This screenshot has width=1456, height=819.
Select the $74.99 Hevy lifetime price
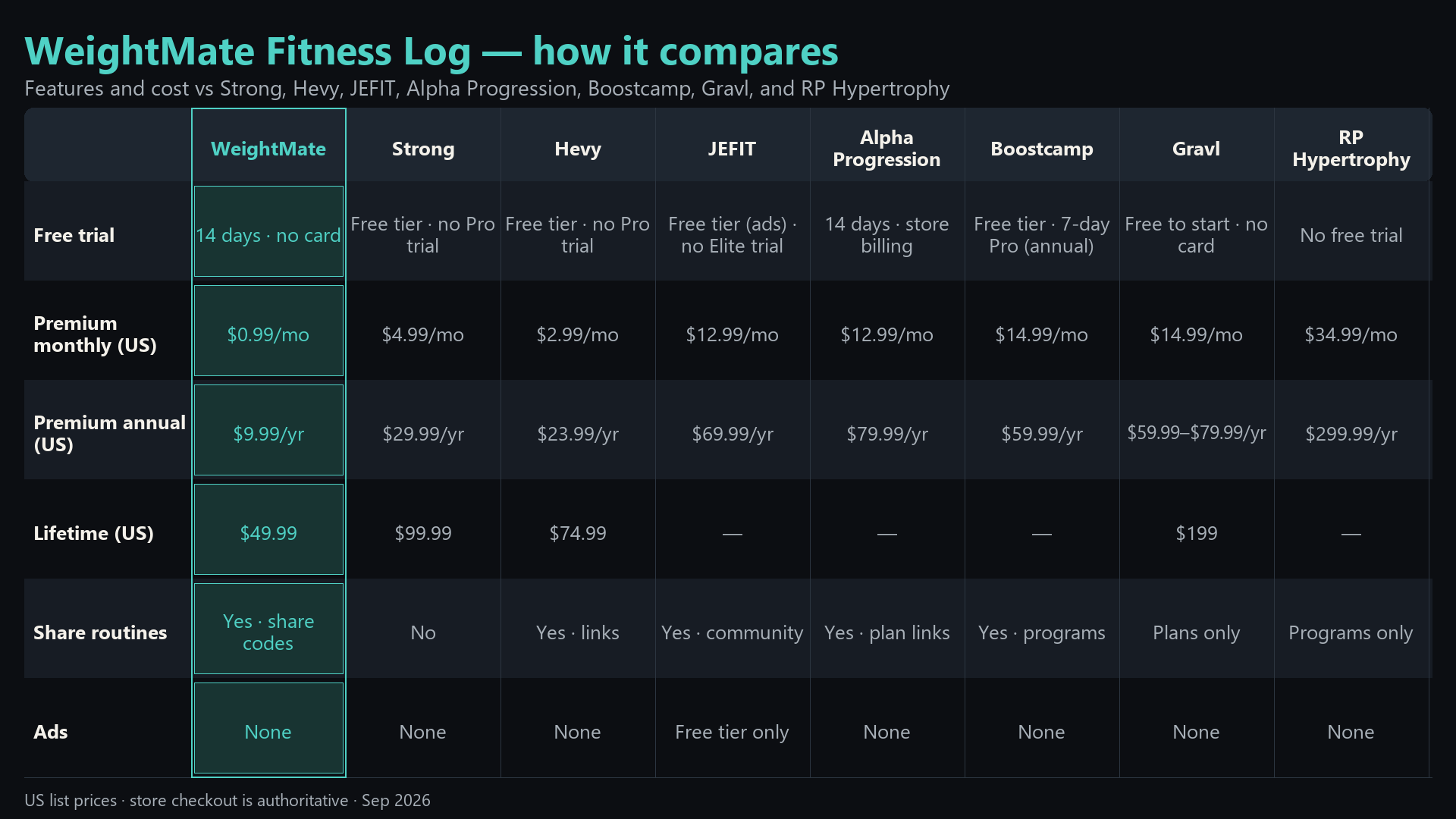pos(578,533)
